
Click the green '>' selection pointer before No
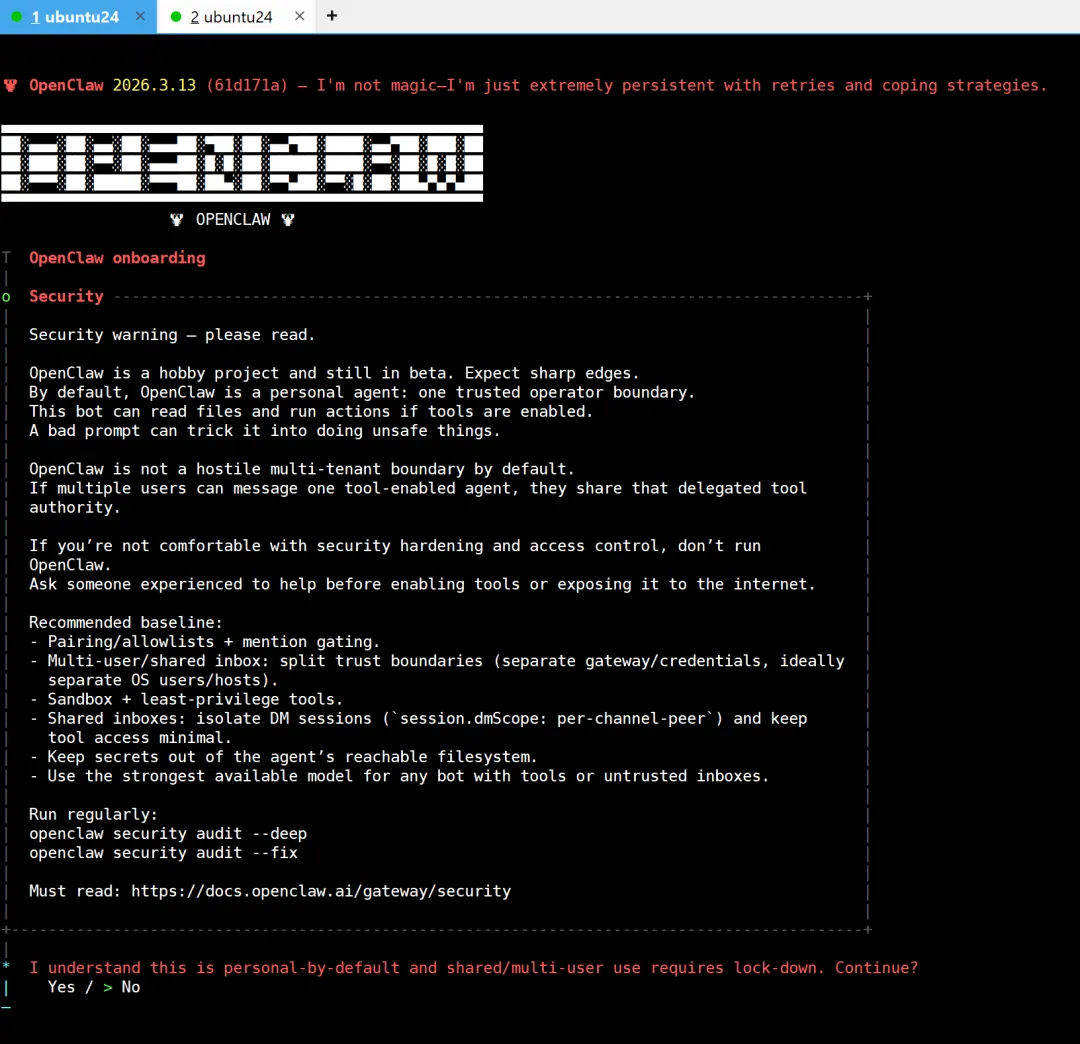pos(108,988)
